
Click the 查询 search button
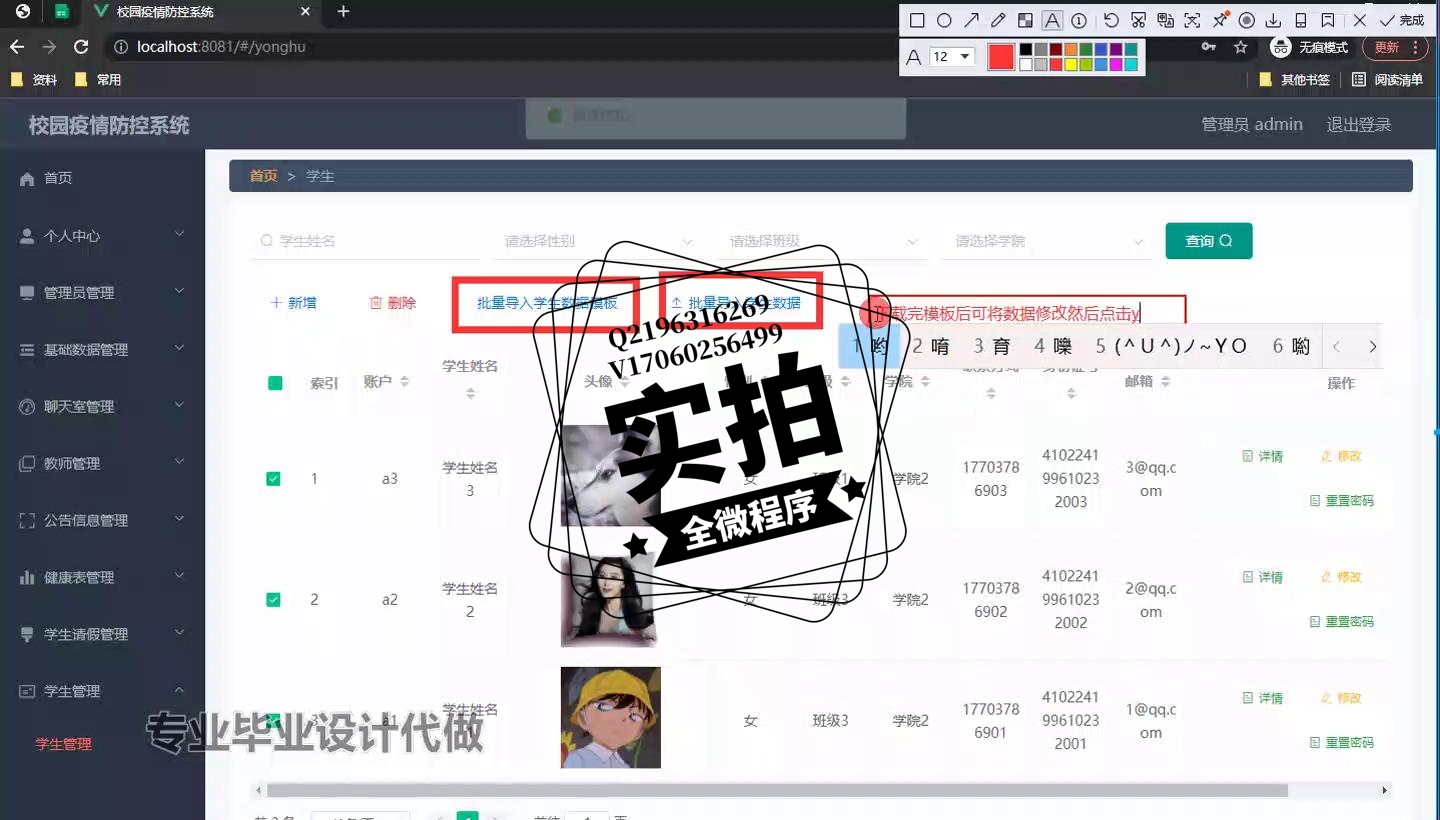click(1209, 241)
